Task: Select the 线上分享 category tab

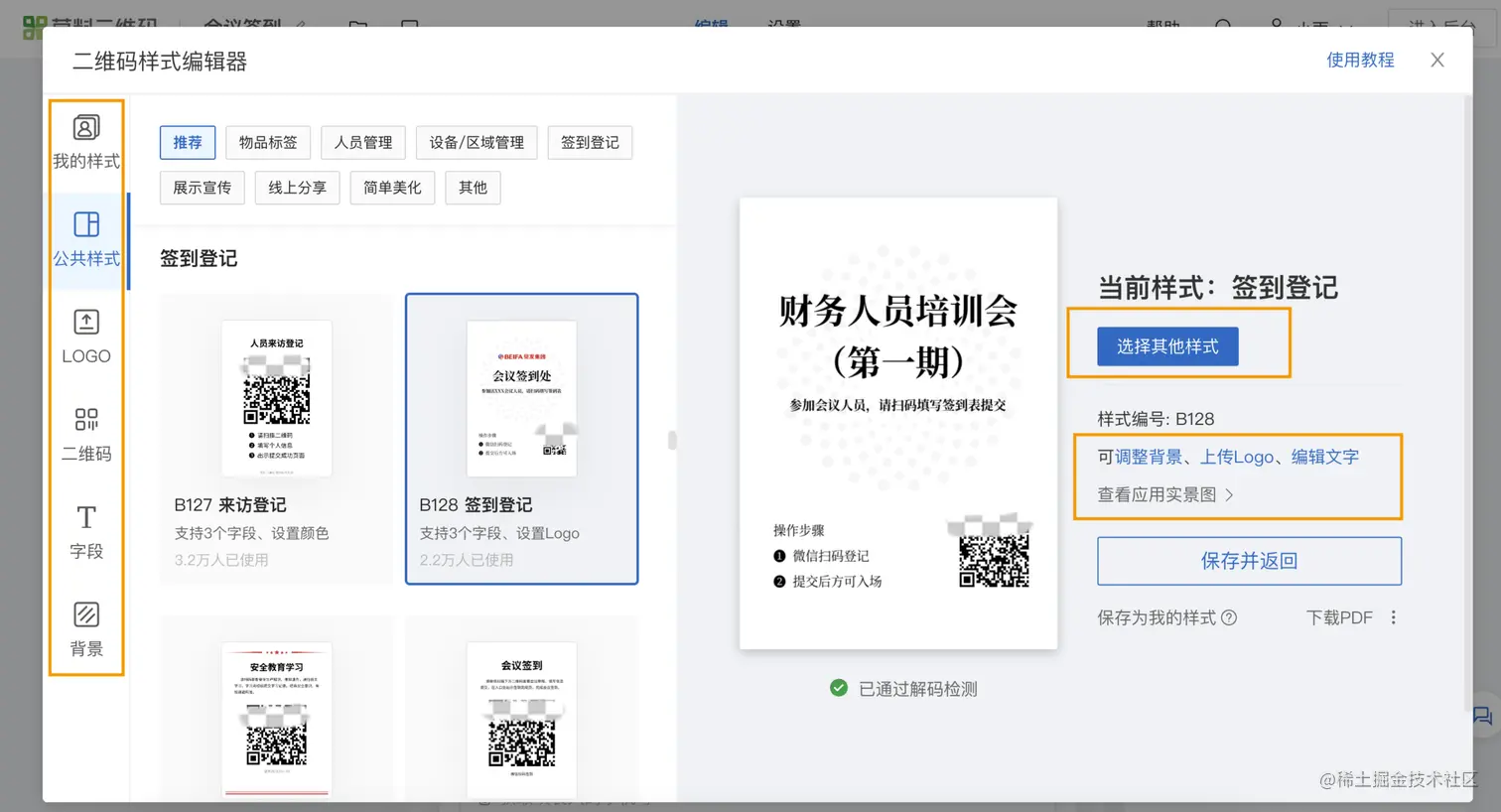Action: pyautogui.click(x=298, y=188)
